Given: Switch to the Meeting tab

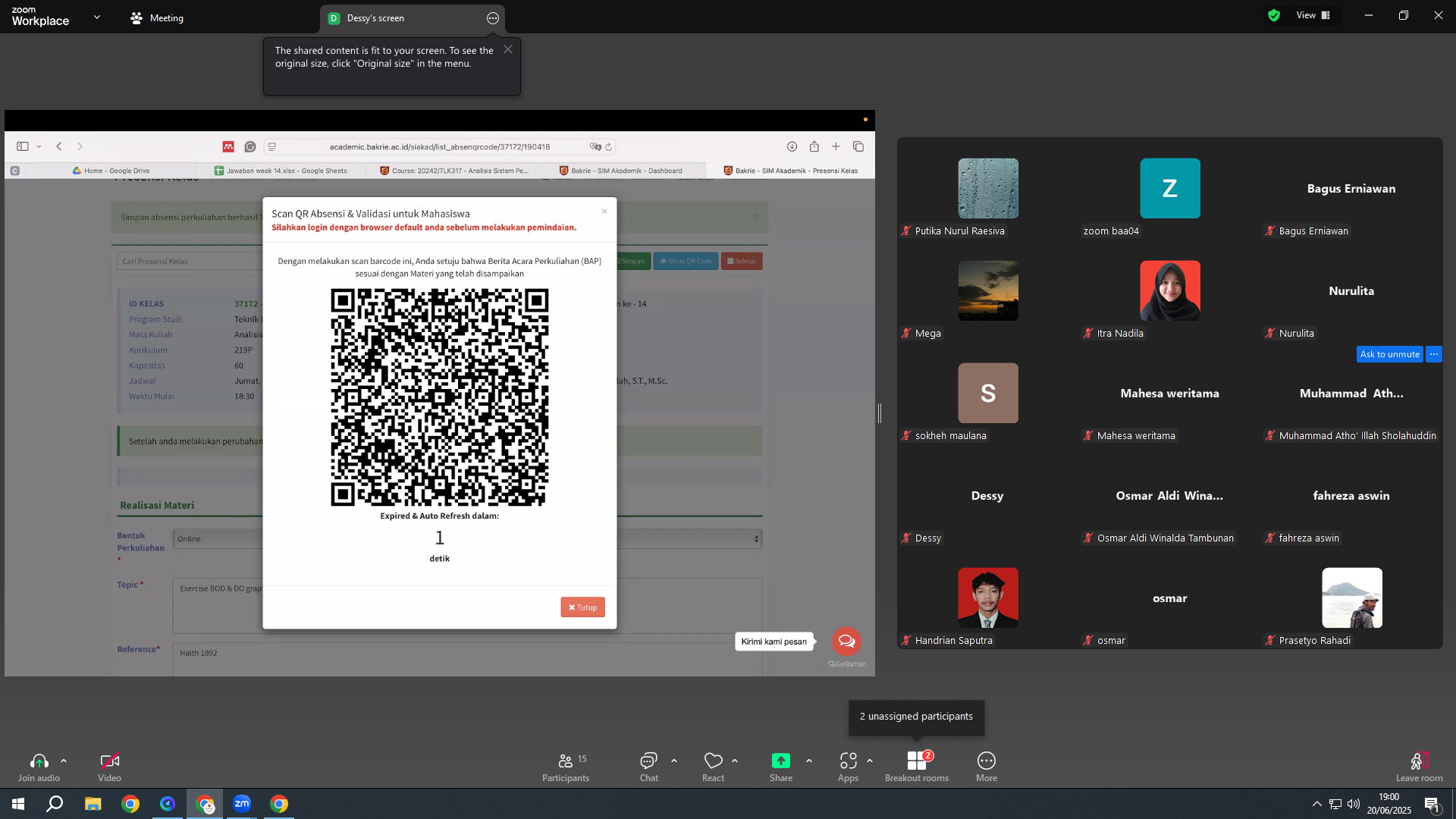Looking at the screenshot, I should (x=157, y=18).
